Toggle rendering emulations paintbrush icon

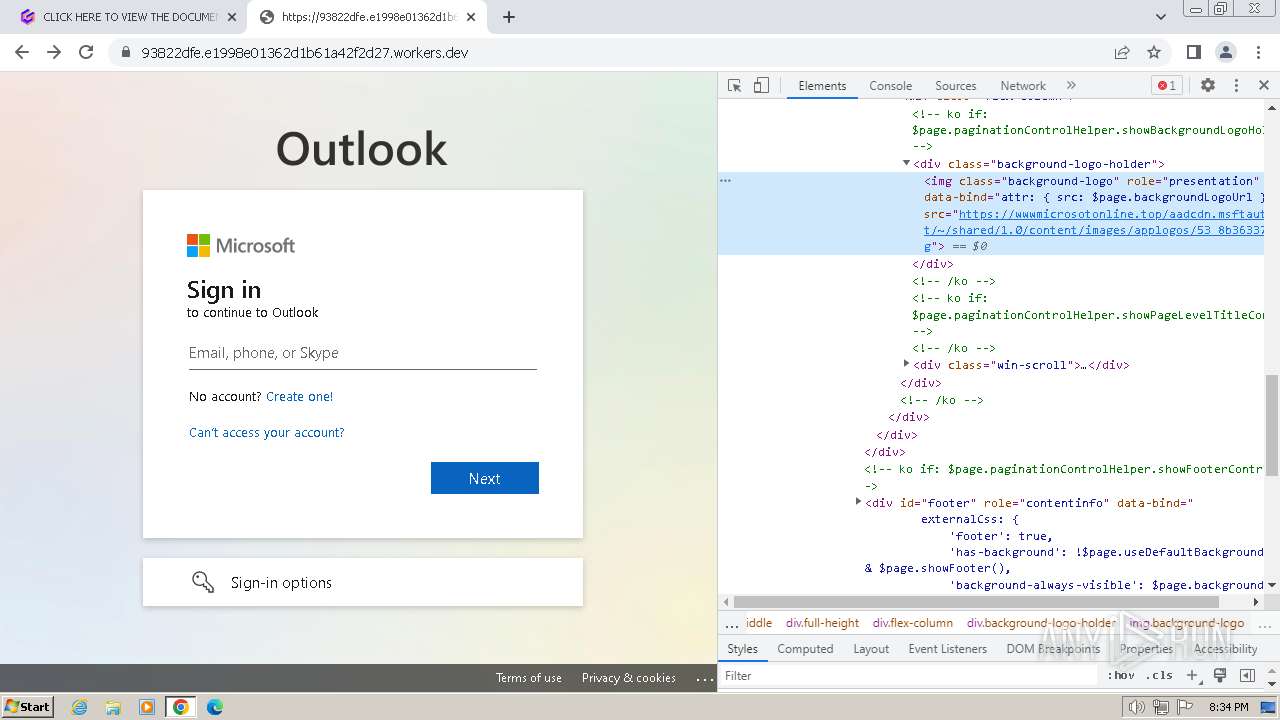tap(1220, 676)
